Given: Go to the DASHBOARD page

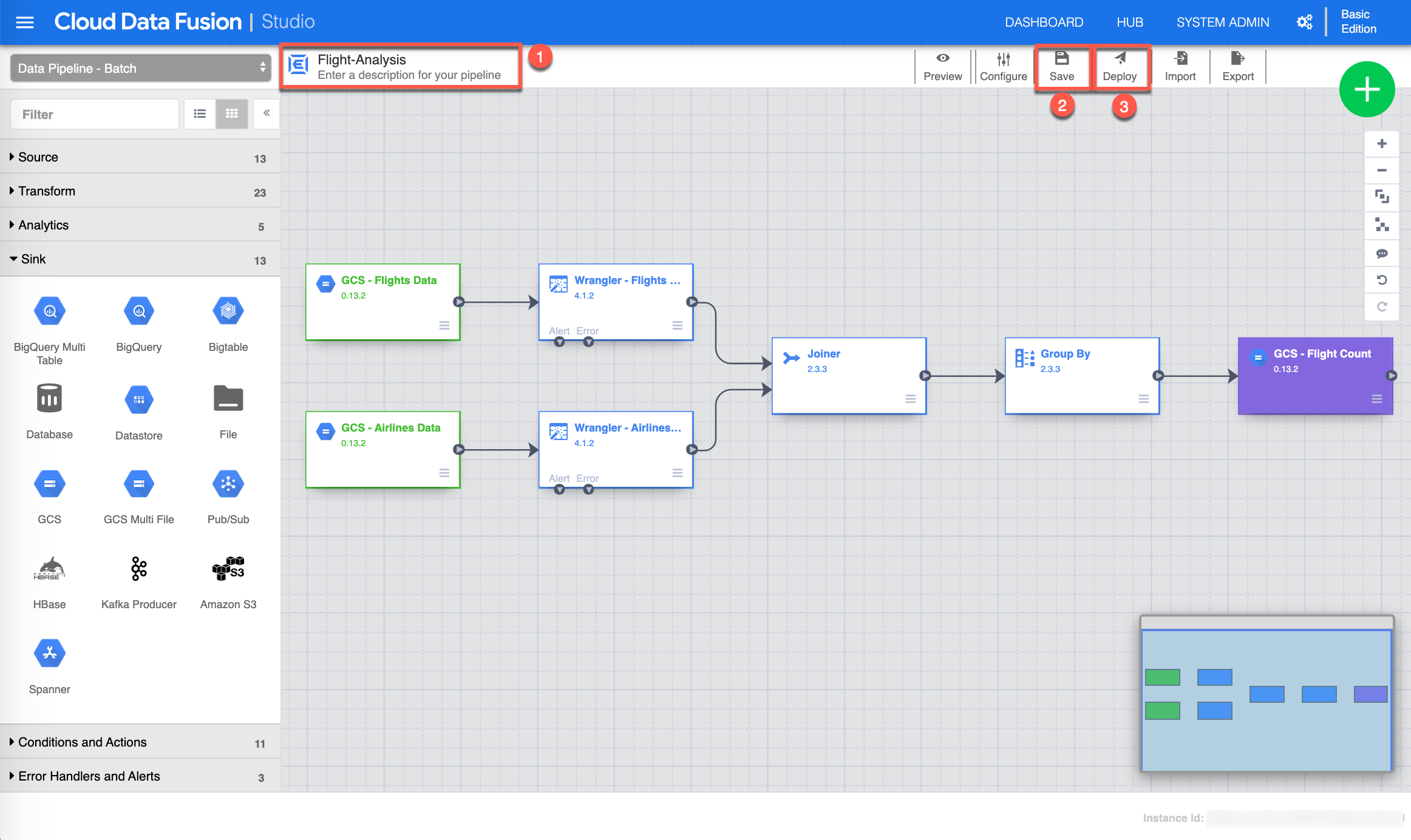Looking at the screenshot, I should pyautogui.click(x=1044, y=22).
